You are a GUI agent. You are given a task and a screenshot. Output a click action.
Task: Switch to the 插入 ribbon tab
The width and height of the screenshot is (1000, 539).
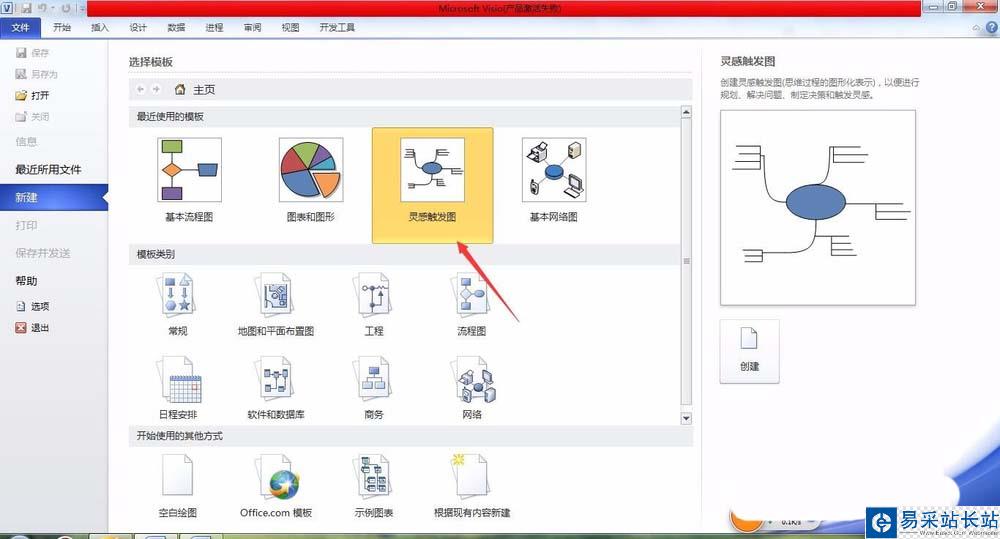(x=100, y=27)
